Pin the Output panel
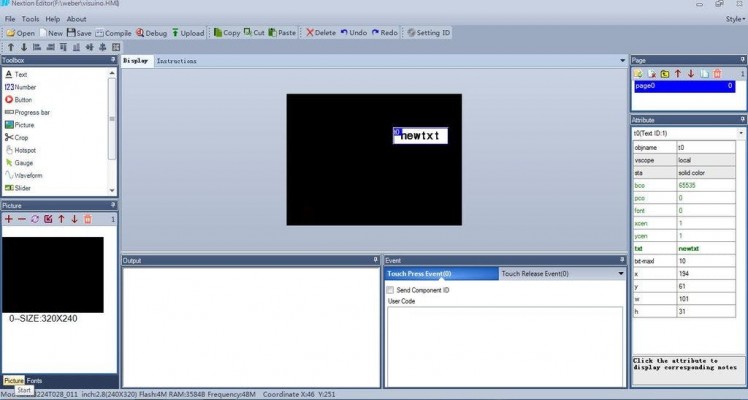Image resolution: width=748 pixels, height=400 pixels. 375,260
